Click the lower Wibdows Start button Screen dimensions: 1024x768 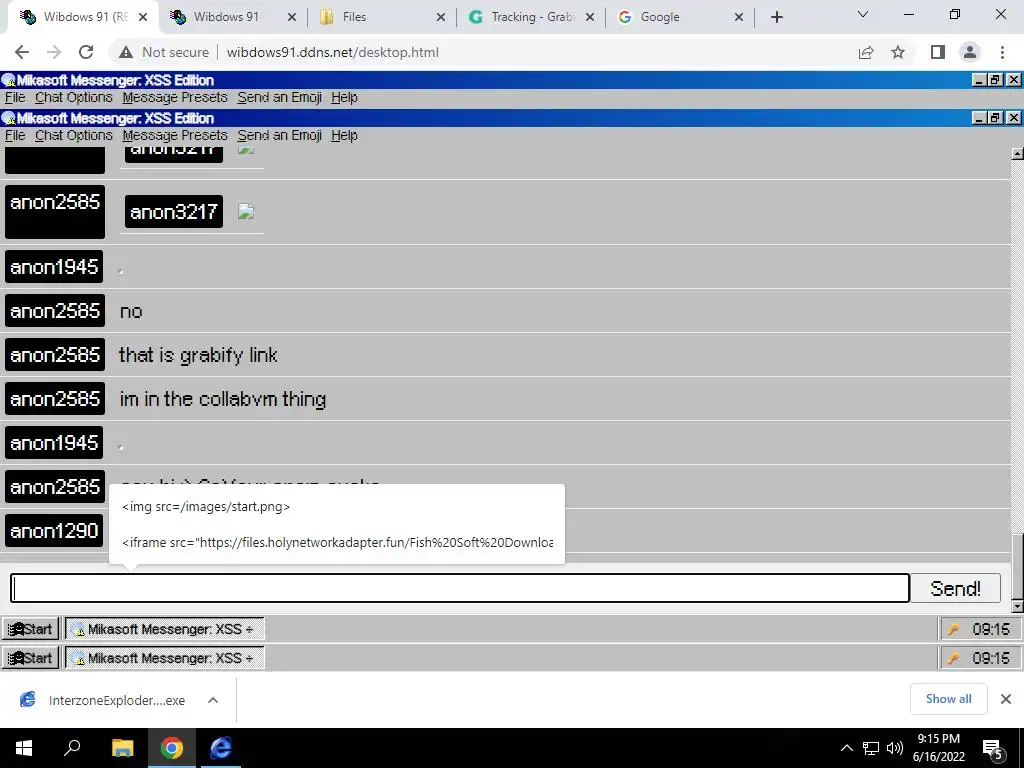coord(30,658)
